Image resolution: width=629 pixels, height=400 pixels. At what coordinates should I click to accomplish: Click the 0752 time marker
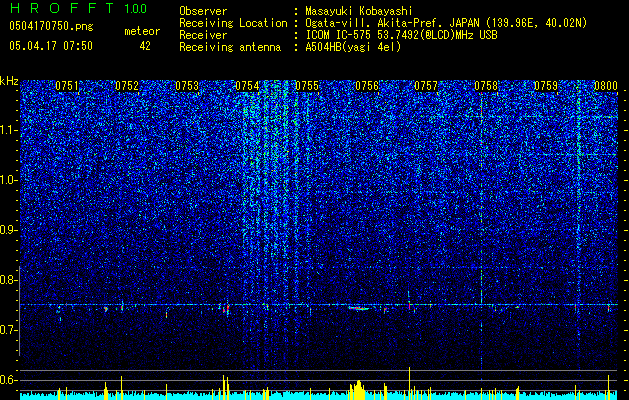[127, 86]
